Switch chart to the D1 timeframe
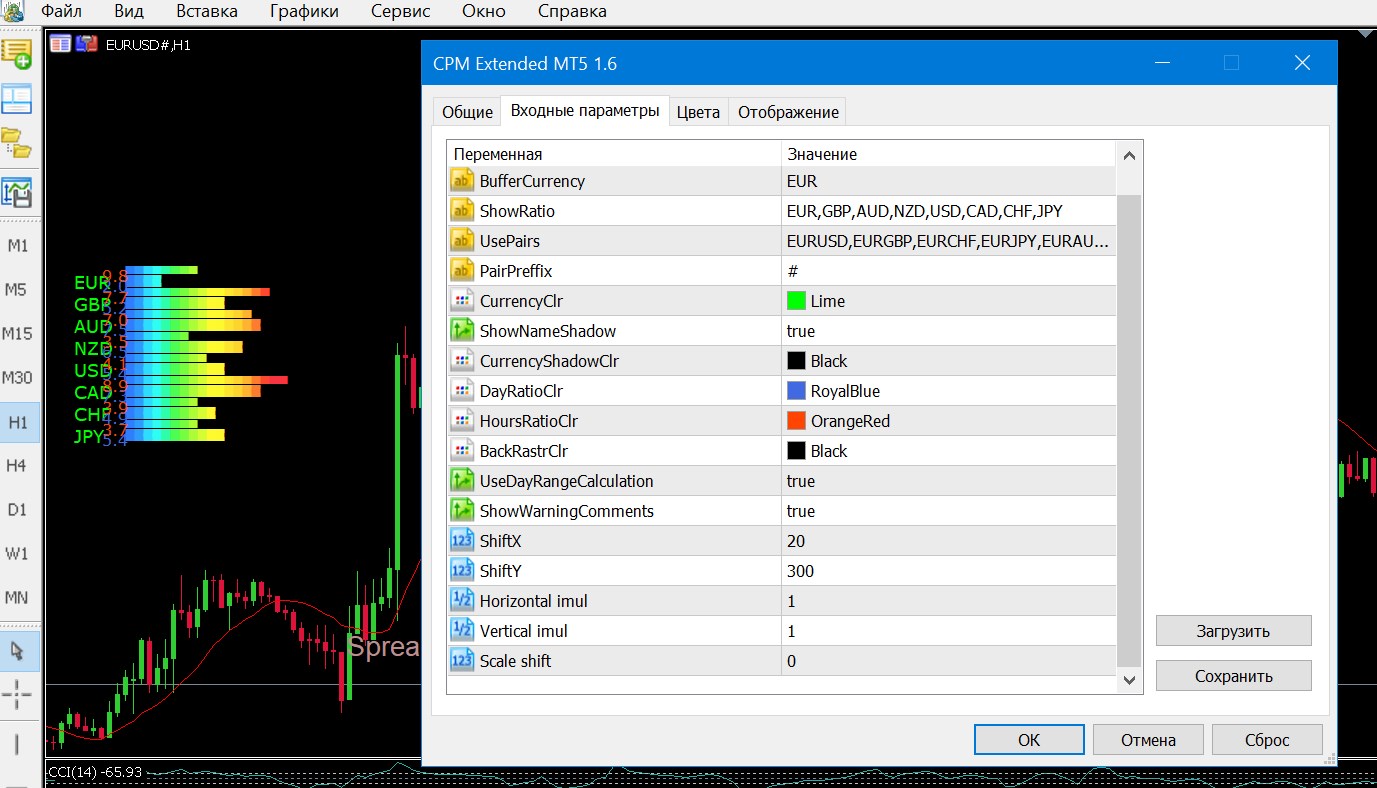1377x788 pixels. click(18, 510)
